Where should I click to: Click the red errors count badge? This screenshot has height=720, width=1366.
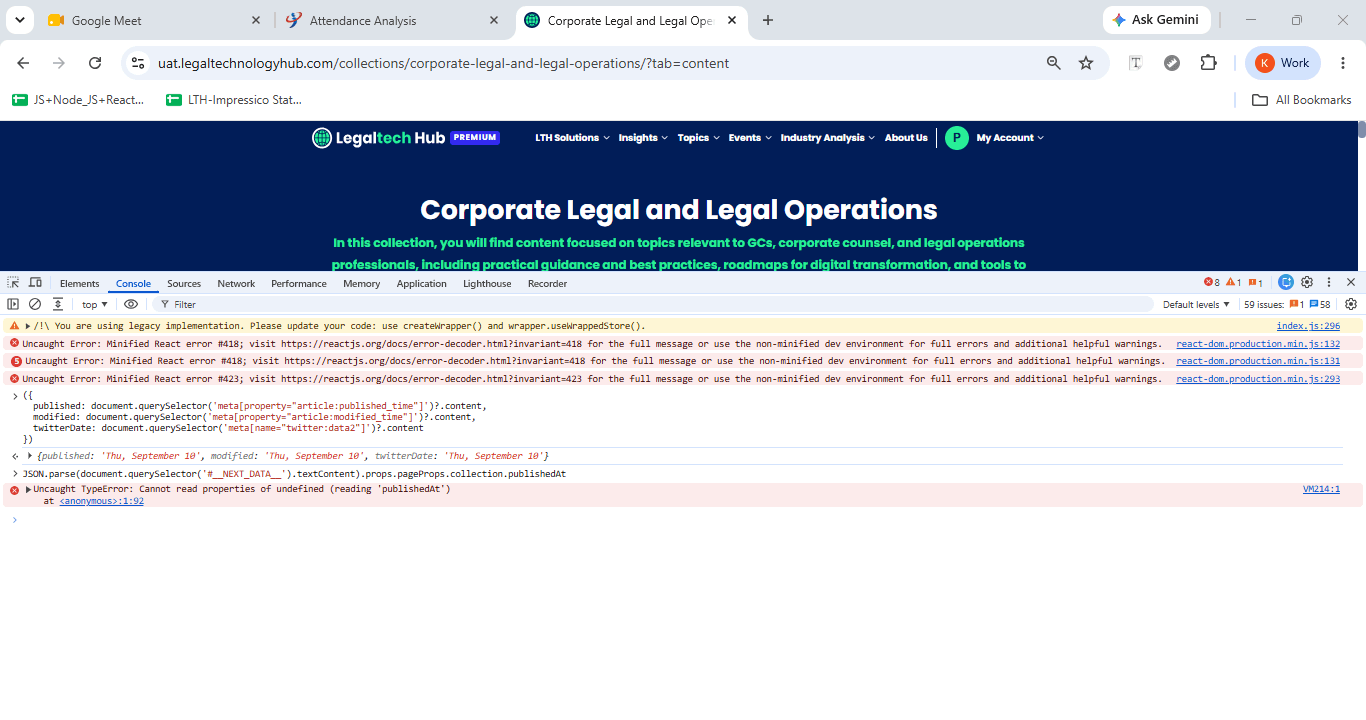click(1212, 283)
